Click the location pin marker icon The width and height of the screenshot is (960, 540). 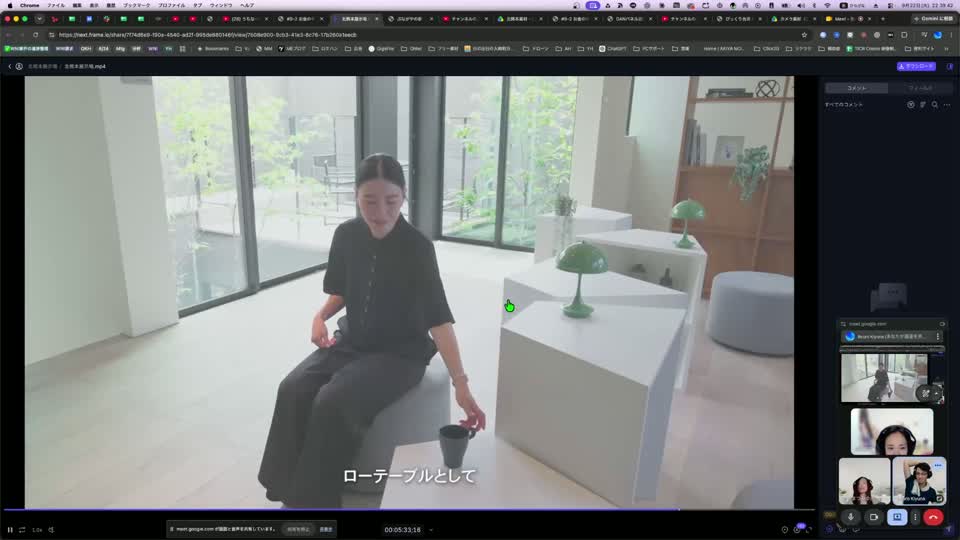[x=784, y=530]
